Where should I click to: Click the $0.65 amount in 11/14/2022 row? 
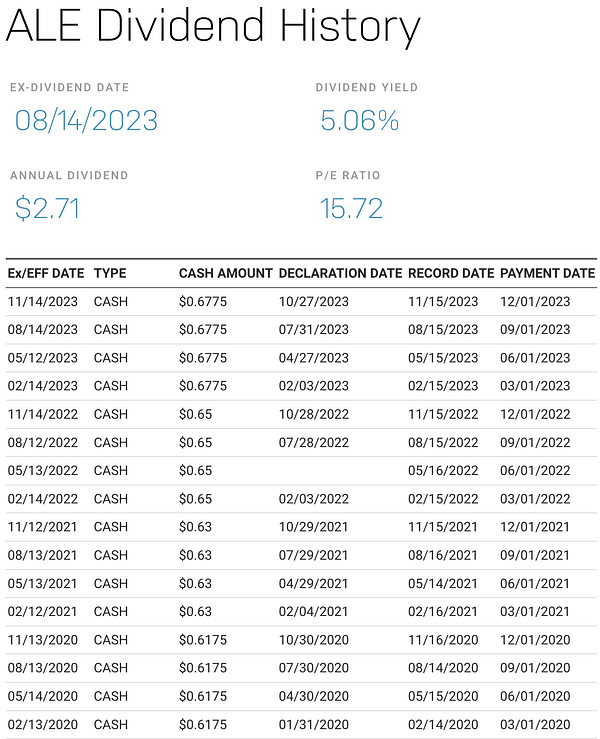pos(193,414)
